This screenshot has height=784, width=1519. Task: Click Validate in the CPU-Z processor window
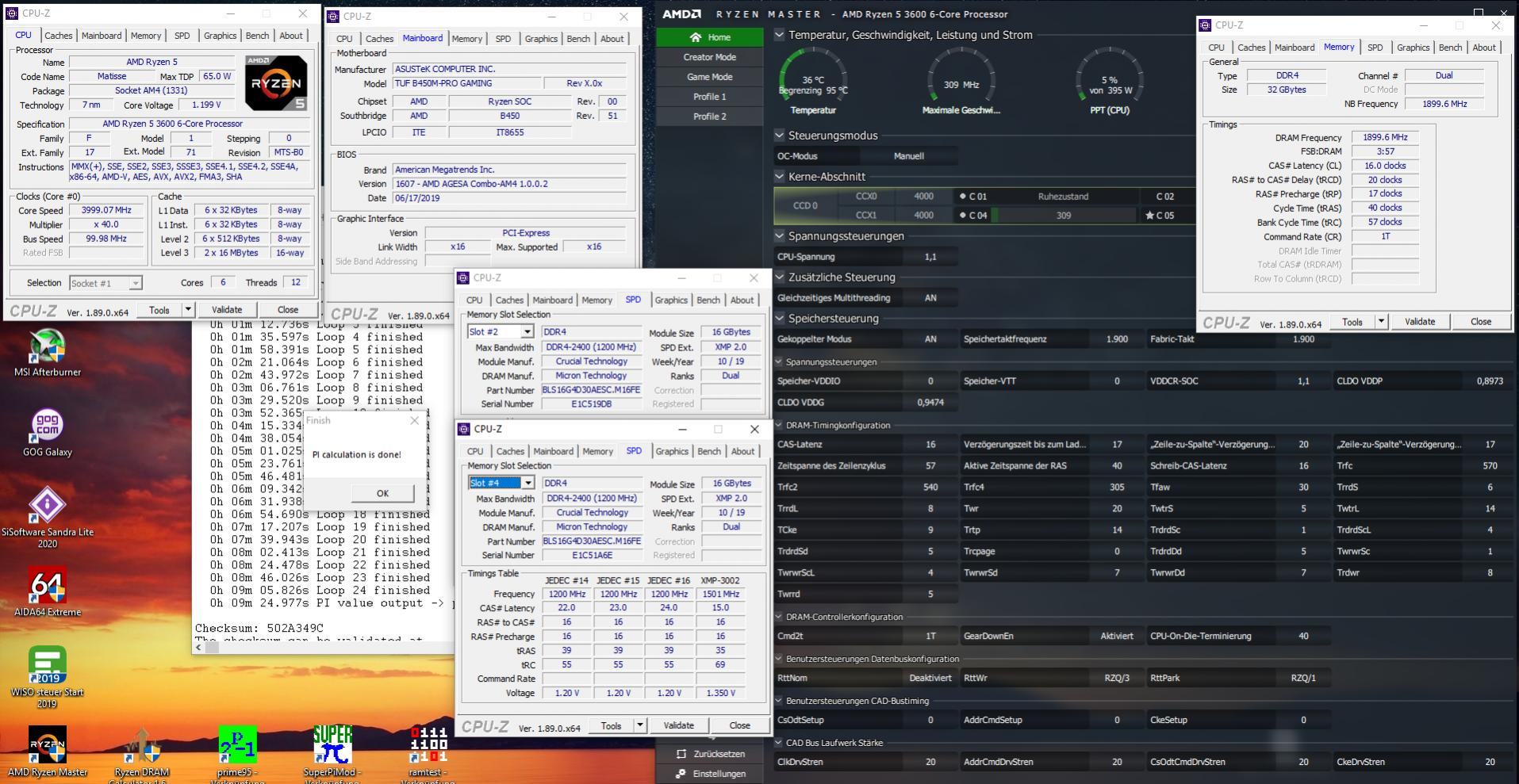pyautogui.click(x=226, y=310)
